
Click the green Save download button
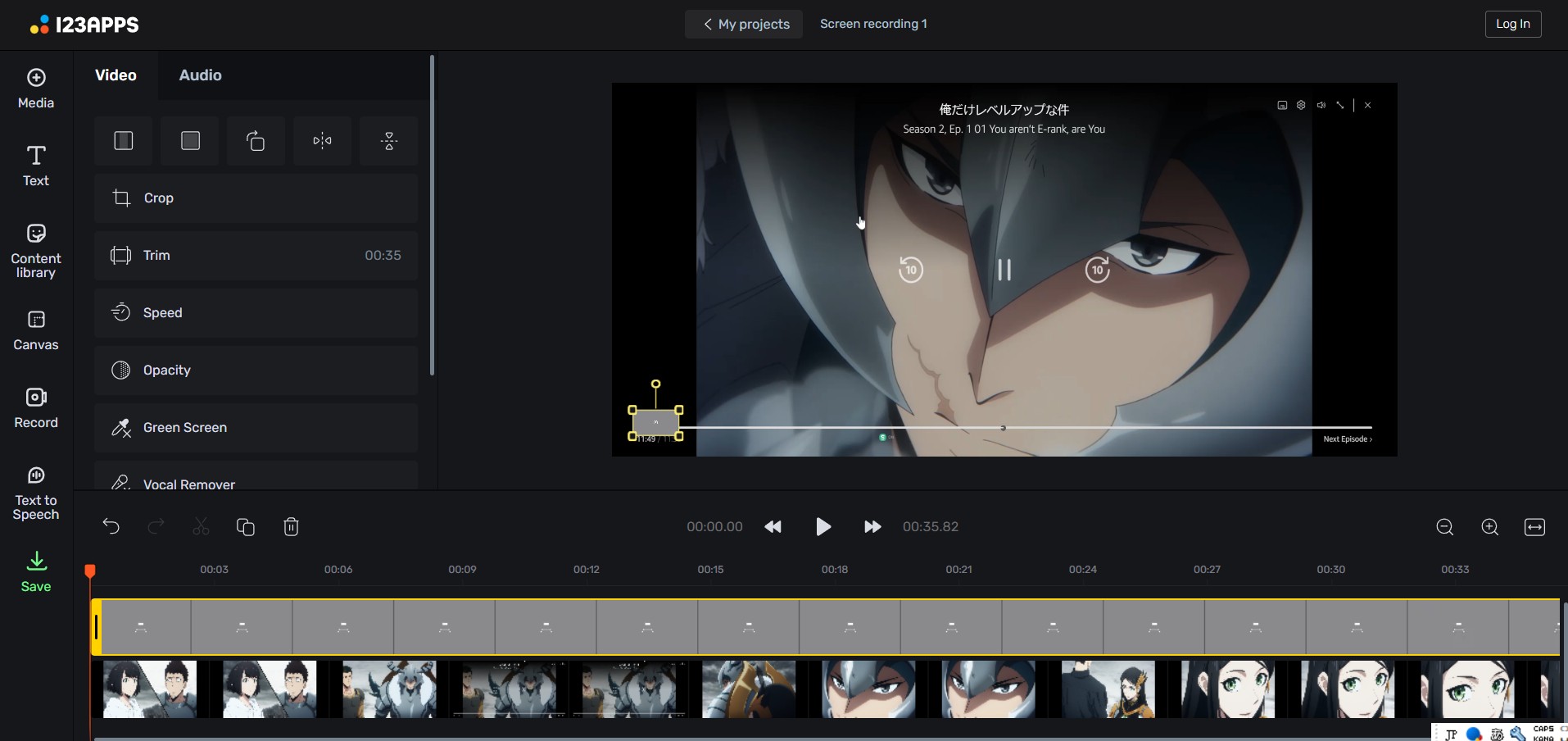(36, 573)
